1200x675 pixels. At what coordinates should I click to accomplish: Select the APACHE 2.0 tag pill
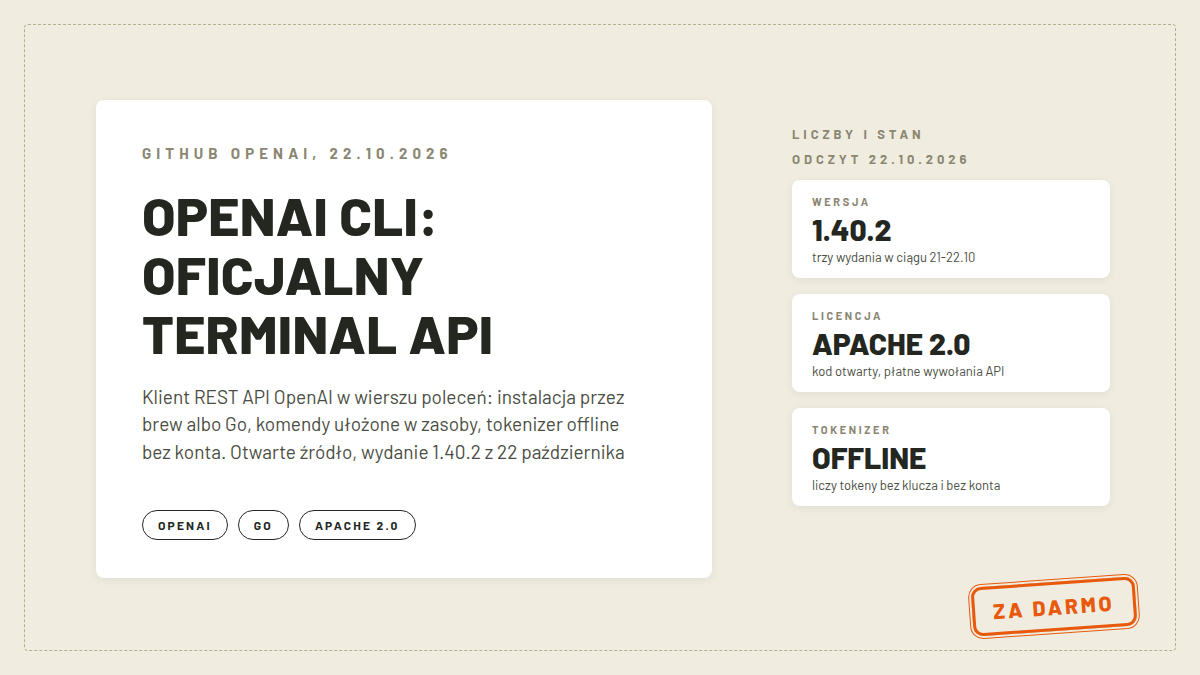357,525
